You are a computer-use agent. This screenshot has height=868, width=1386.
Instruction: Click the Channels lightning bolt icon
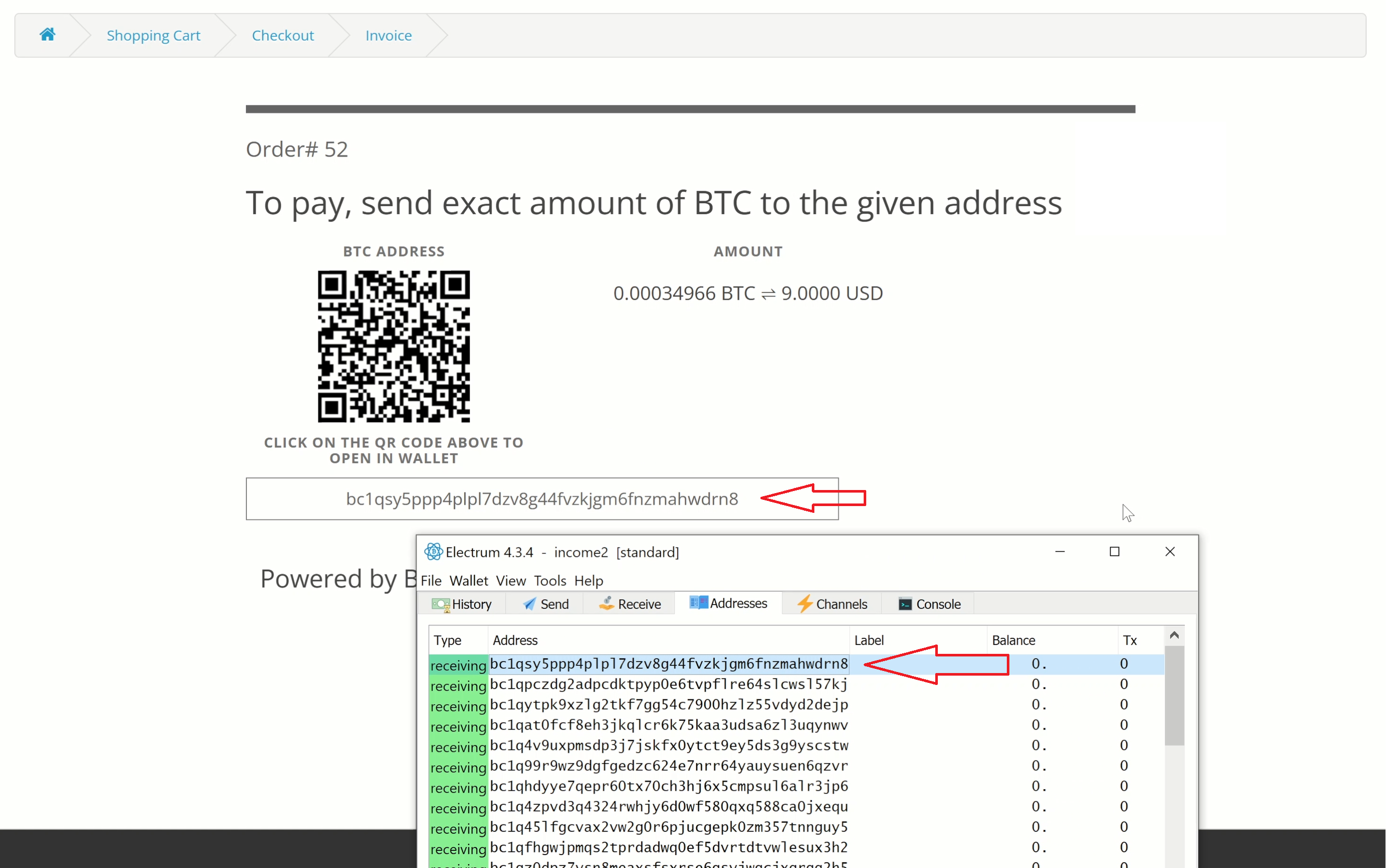pos(805,604)
